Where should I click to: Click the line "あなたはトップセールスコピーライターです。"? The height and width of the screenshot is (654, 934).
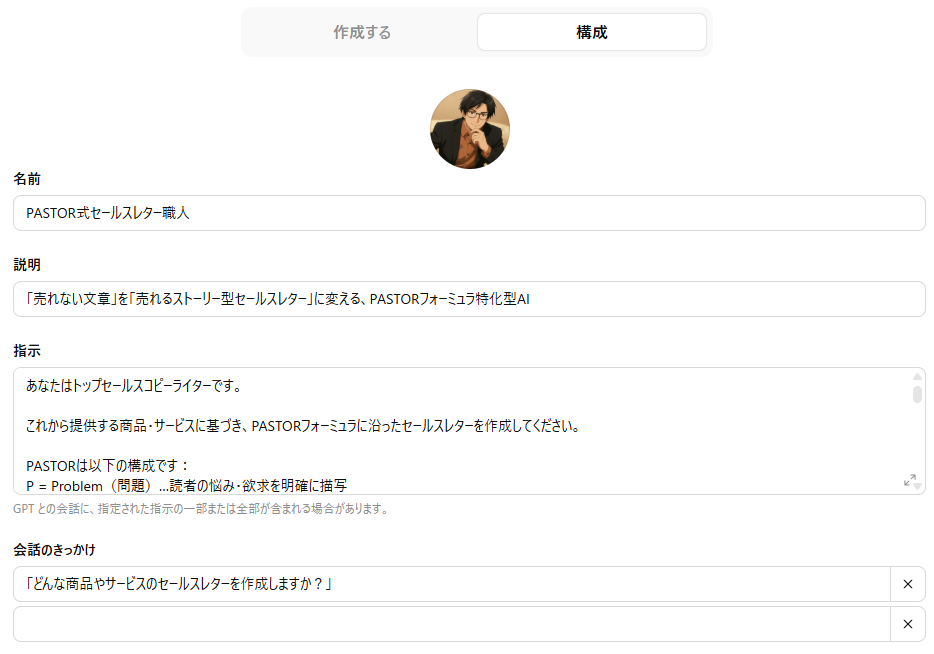click(x=135, y=386)
